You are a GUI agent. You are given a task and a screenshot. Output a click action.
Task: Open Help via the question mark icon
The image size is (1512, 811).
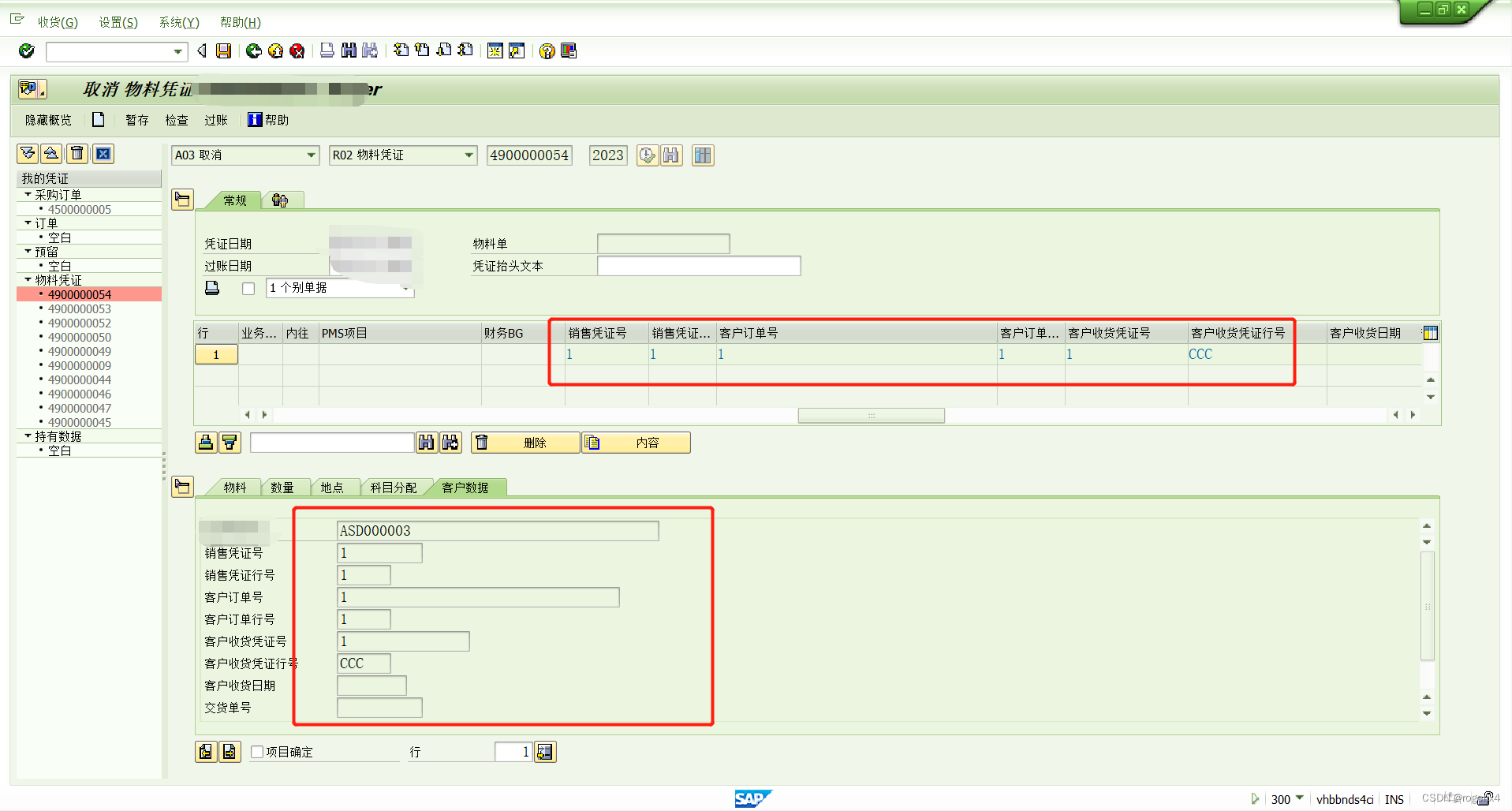(x=547, y=50)
